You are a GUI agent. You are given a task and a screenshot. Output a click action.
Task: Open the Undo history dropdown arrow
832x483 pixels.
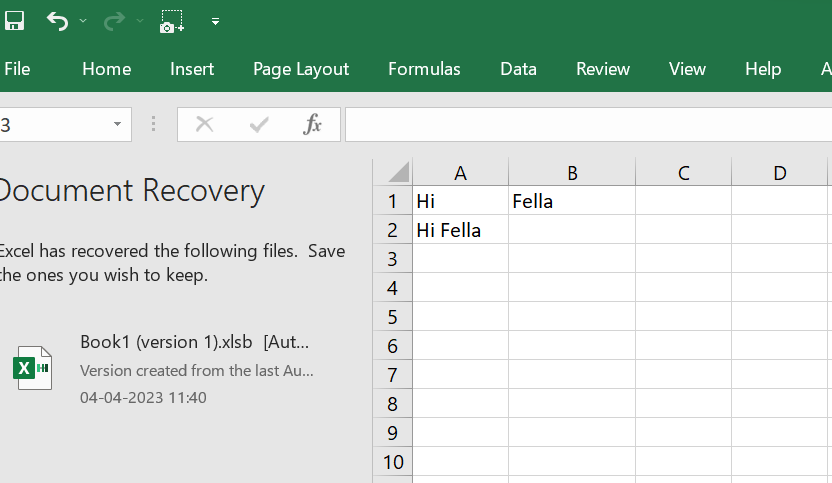pyautogui.click(x=83, y=21)
